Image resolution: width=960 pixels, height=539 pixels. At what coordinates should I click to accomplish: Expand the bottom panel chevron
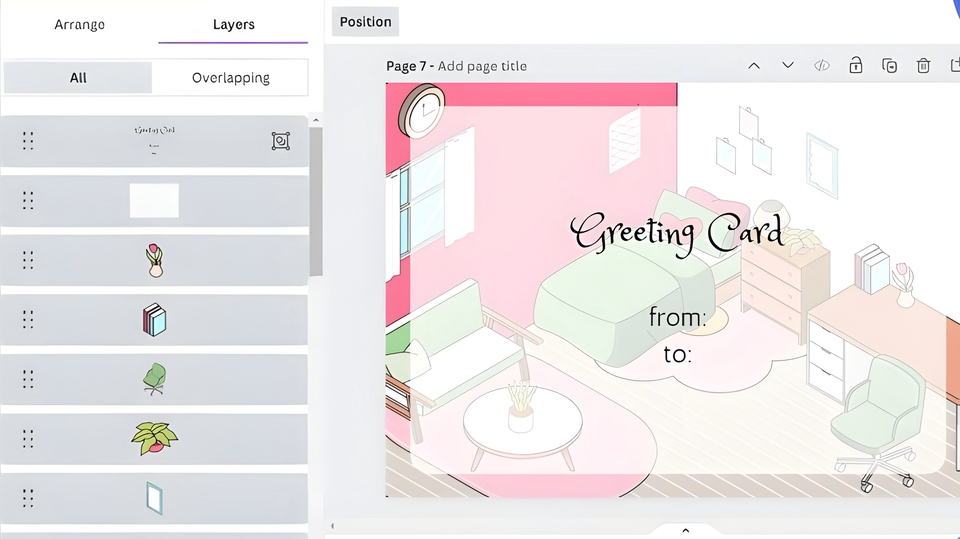click(x=686, y=530)
